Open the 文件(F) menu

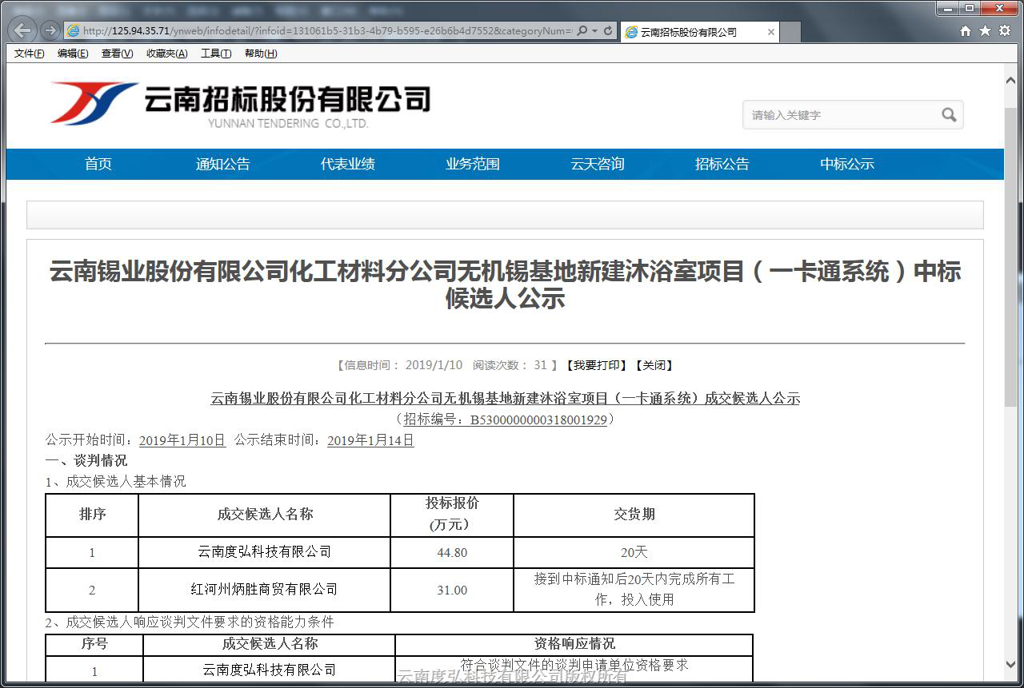coord(29,54)
